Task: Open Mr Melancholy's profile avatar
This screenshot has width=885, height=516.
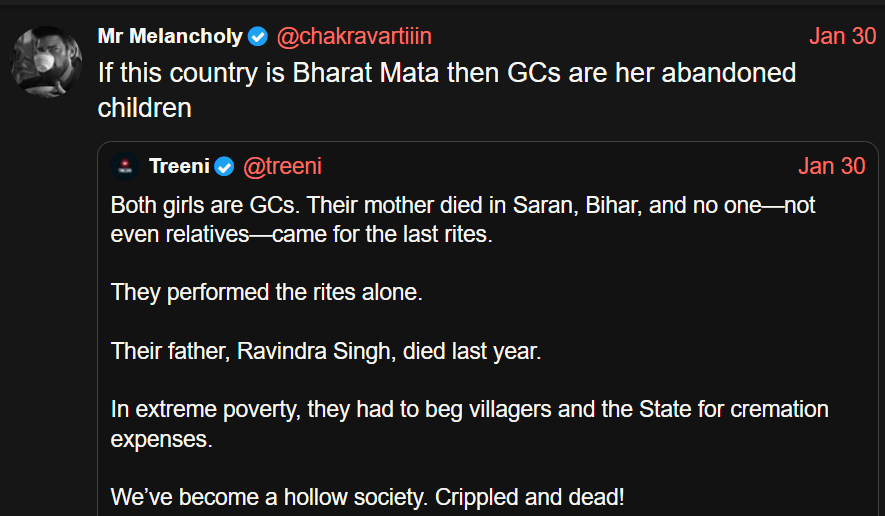Action: click(46, 62)
